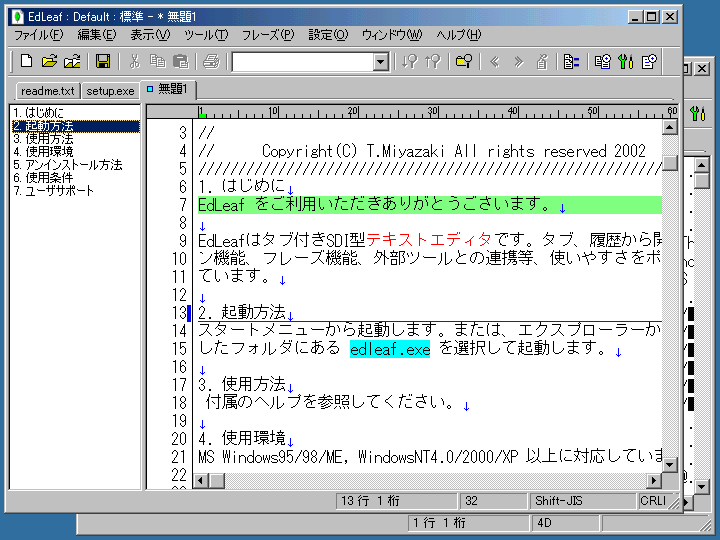Click the highlighted edleaf.exe text

point(390,349)
